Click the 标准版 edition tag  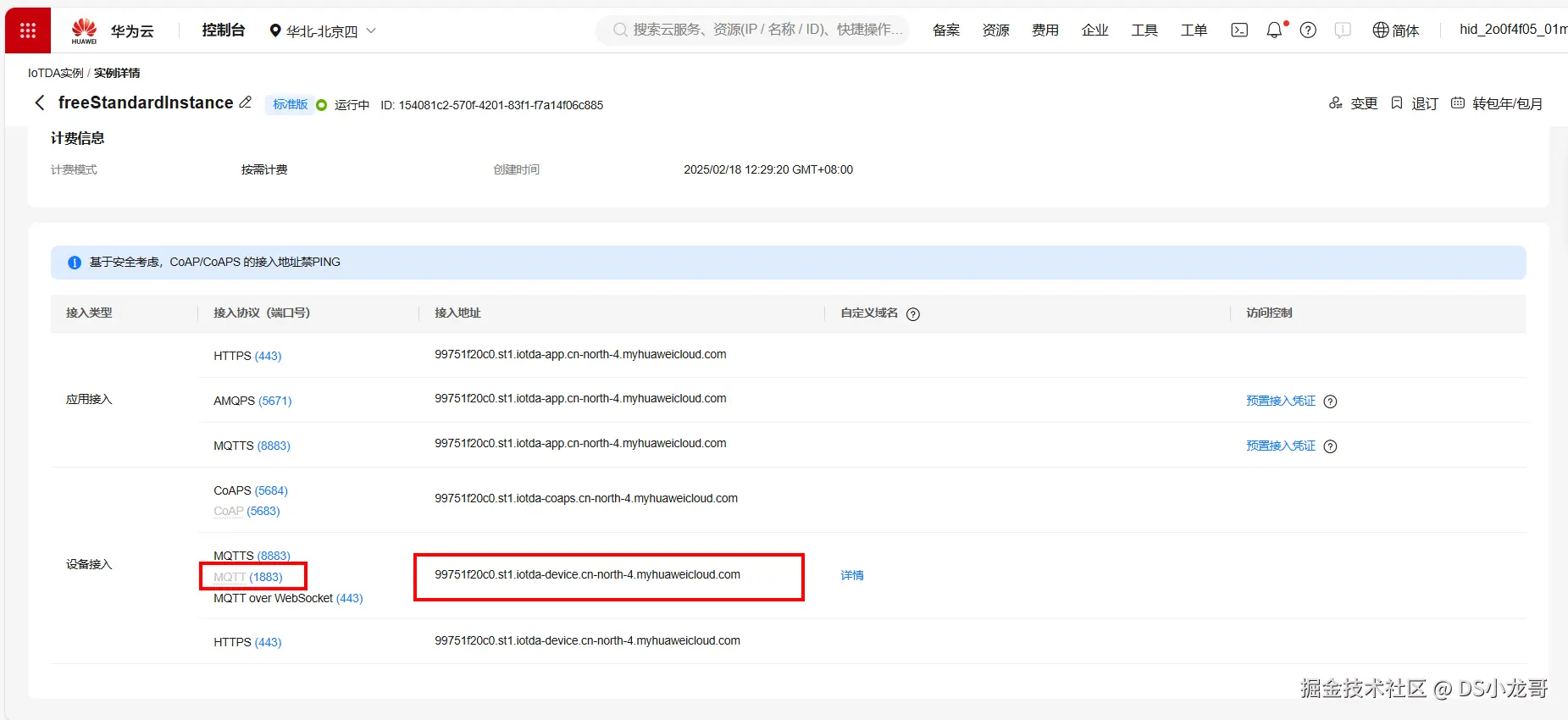pos(290,104)
